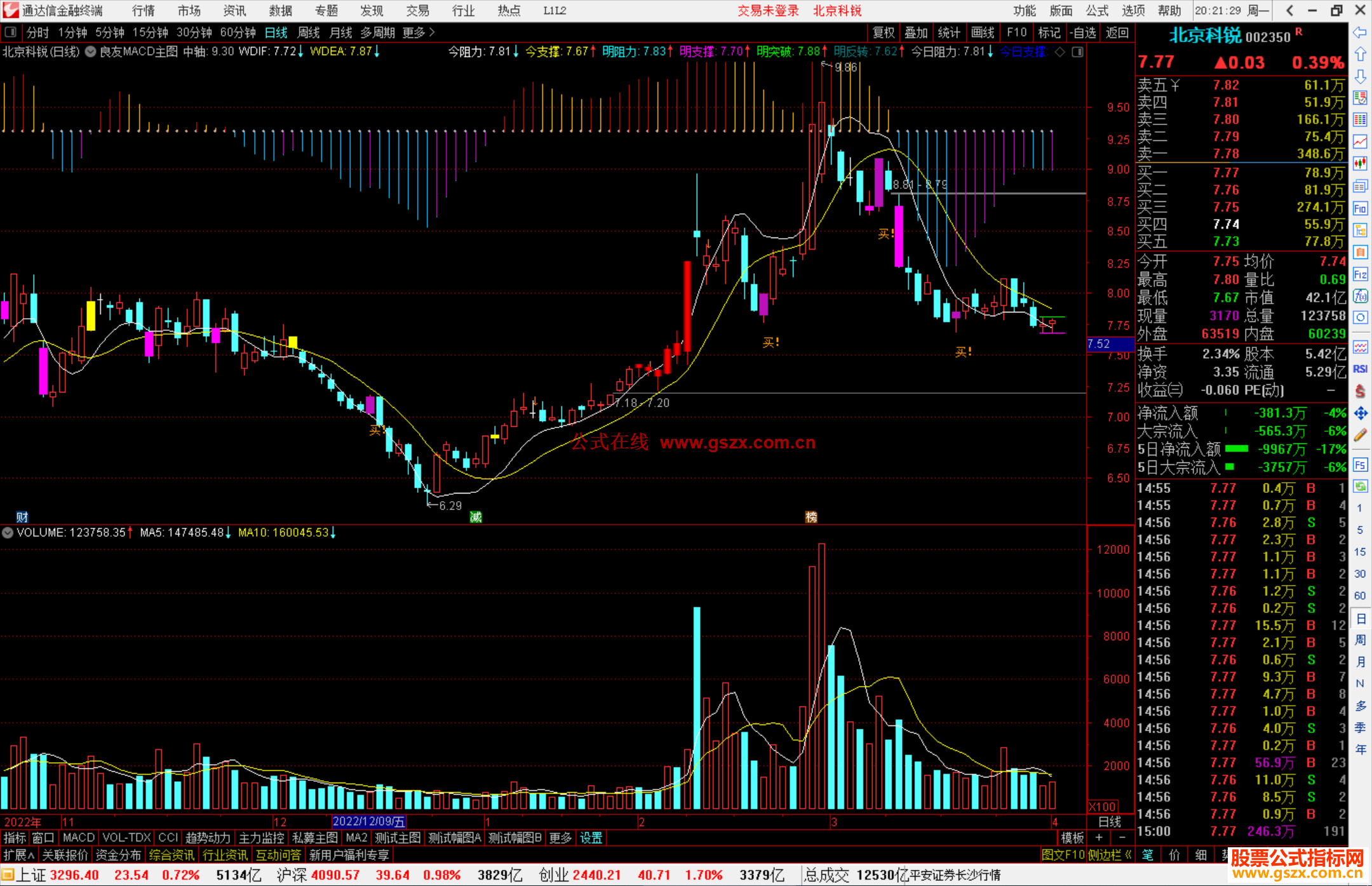Open the VOLUME indicator dropdown circle
This screenshot has height=886, width=1372.
8,533
